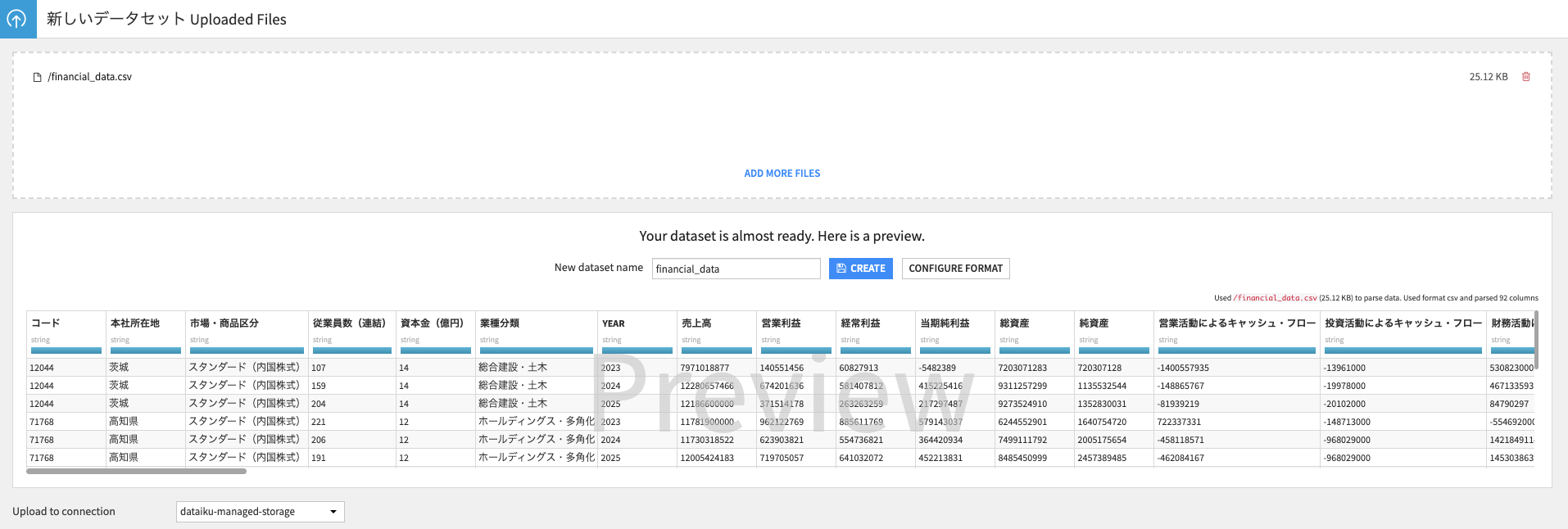Click the ADD MORE FILES link
The image size is (1568, 529).
pyautogui.click(x=782, y=174)
